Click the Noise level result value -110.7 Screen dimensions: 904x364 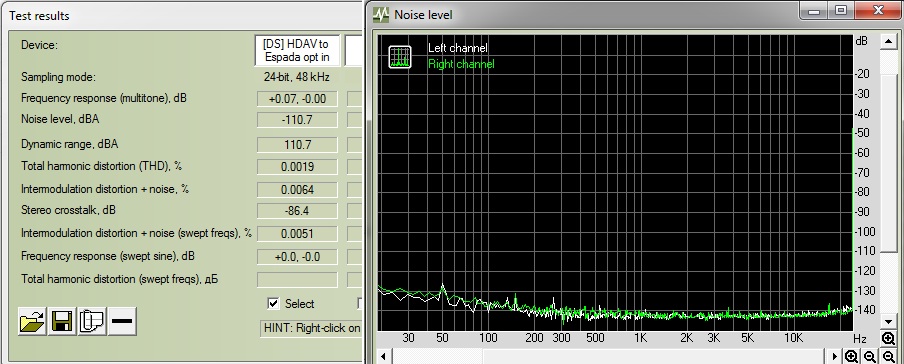[x=297, y=121]
